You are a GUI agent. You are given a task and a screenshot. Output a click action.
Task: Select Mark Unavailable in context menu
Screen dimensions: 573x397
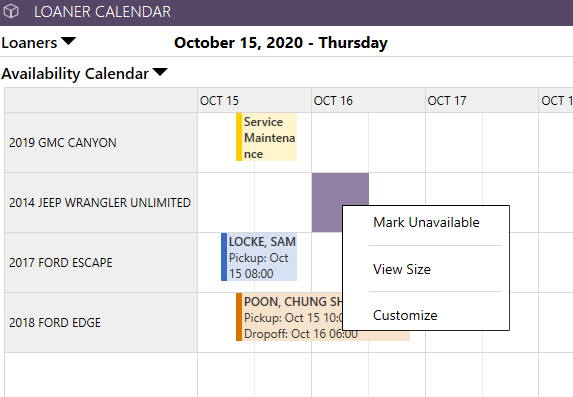426,222
